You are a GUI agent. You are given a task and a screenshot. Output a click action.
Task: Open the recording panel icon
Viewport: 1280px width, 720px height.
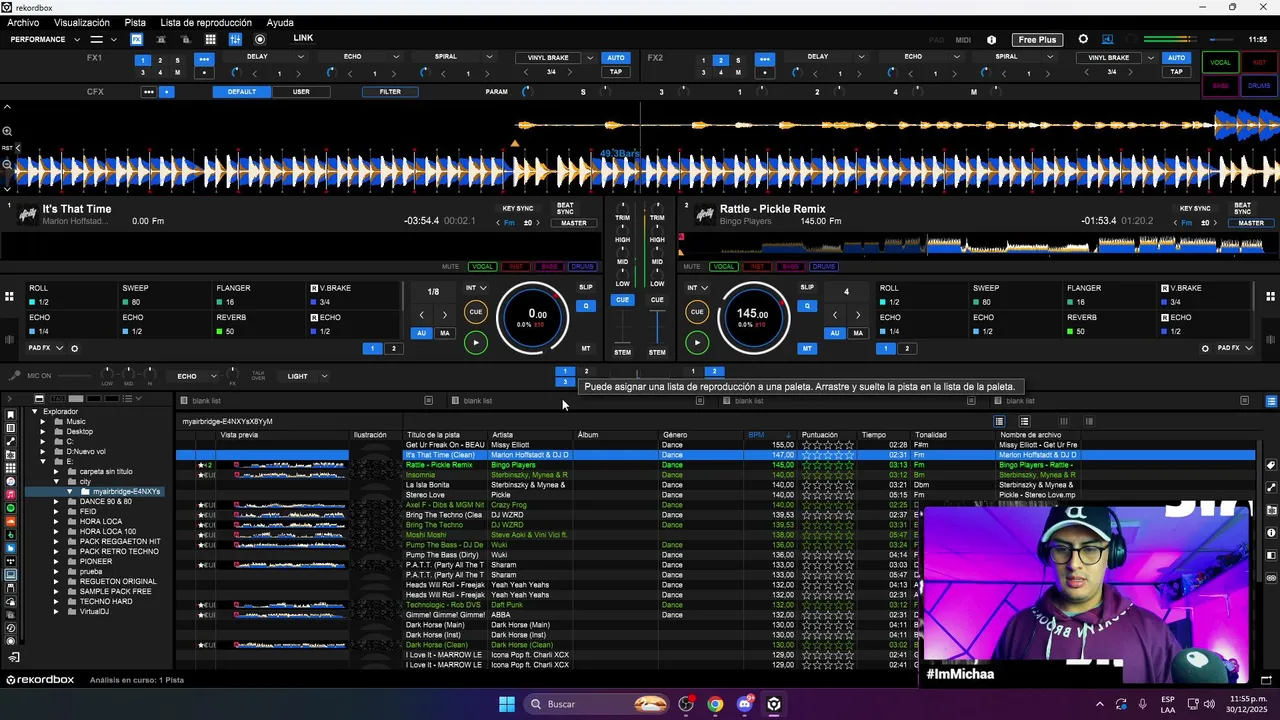(x=260, y=40)
